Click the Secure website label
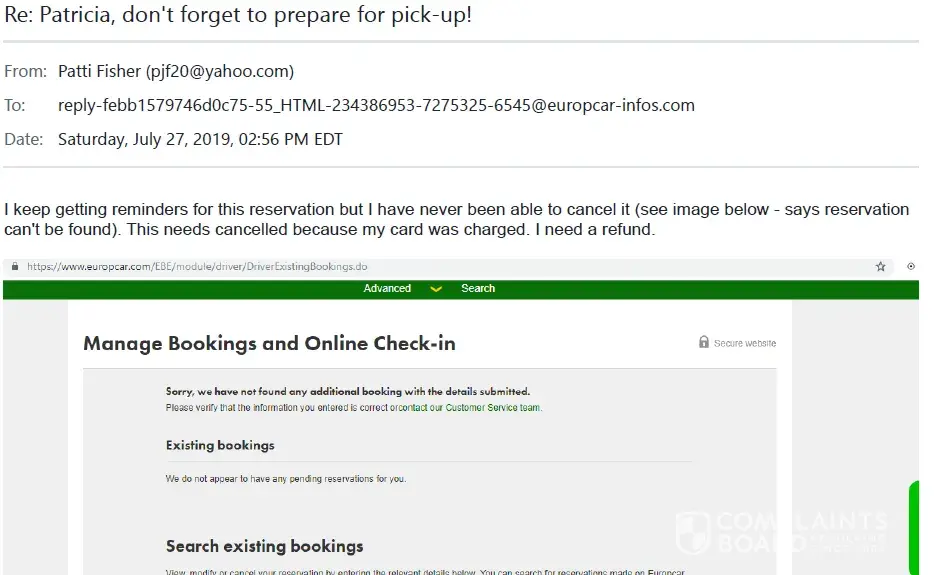937x575 pixels. [744, 343]
